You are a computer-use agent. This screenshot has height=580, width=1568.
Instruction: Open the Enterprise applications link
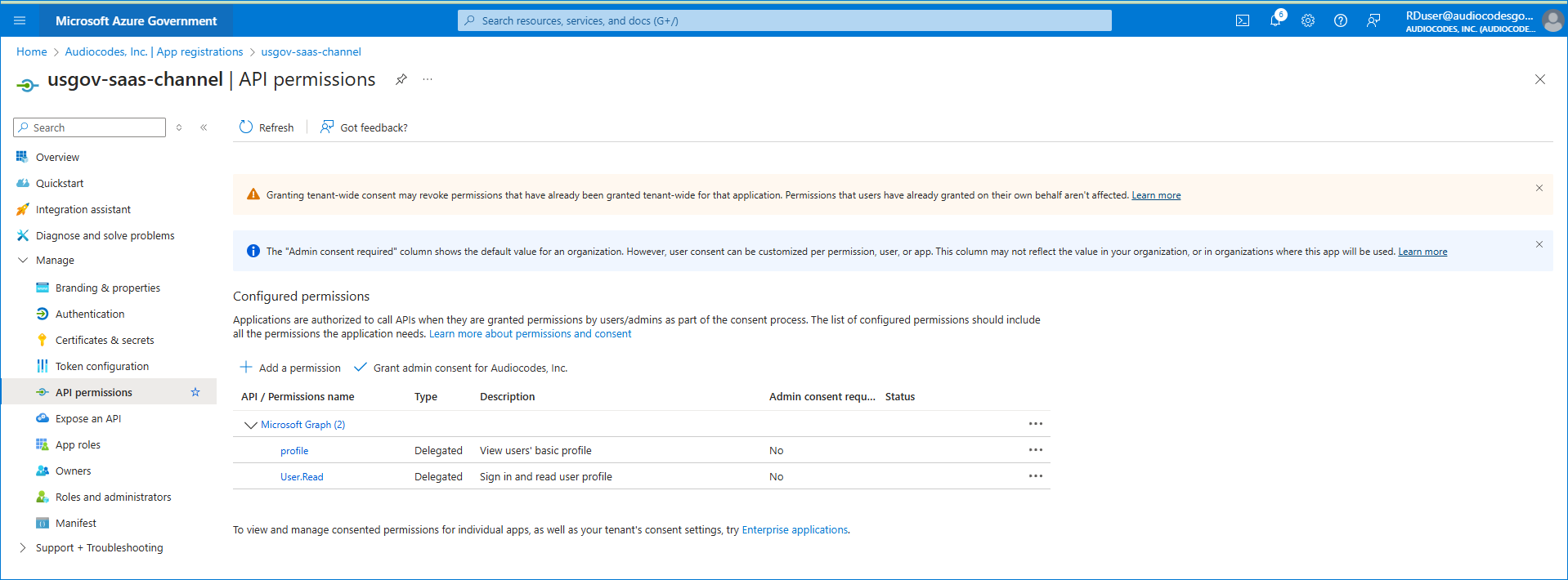coord(795,529)
